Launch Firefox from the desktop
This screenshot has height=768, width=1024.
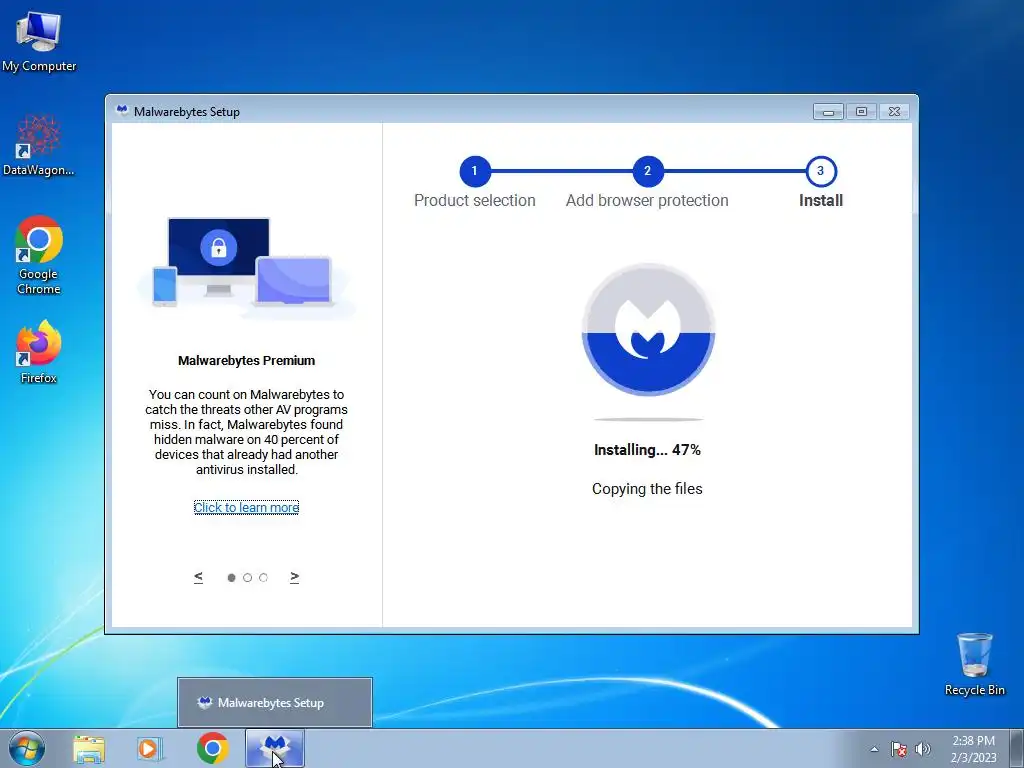pos(39,351)
